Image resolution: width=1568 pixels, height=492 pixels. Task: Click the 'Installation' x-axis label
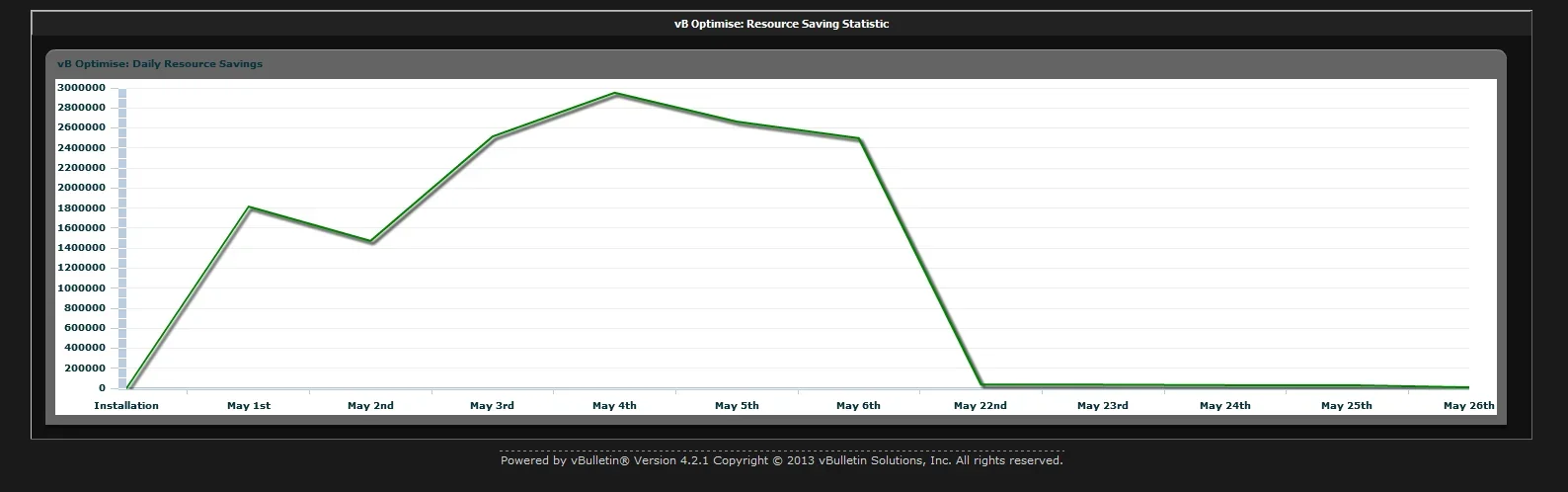tap(126, 406)
